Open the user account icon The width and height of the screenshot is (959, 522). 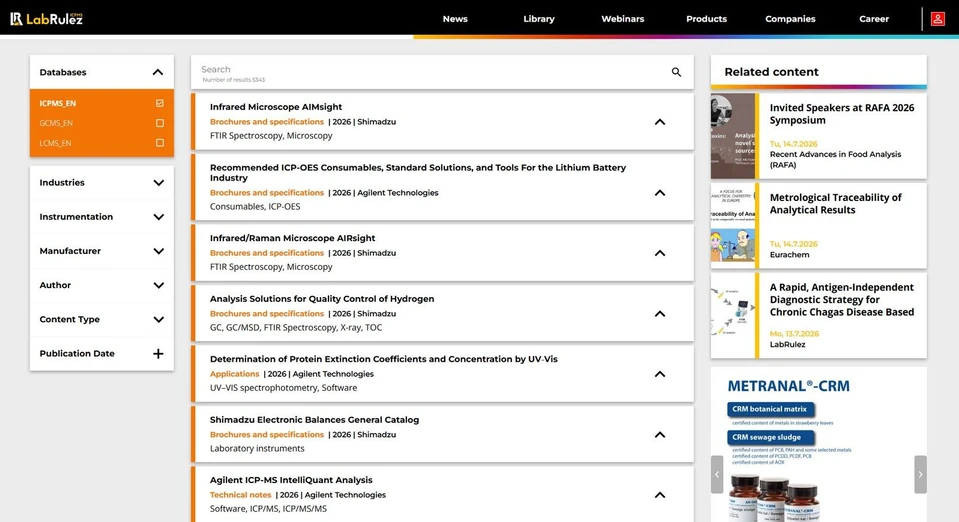point(937,19)
